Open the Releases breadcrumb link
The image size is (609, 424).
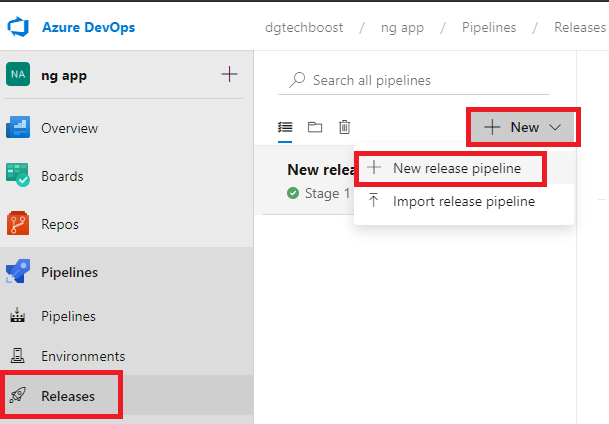pyautogui.click(x=580, y=27)
